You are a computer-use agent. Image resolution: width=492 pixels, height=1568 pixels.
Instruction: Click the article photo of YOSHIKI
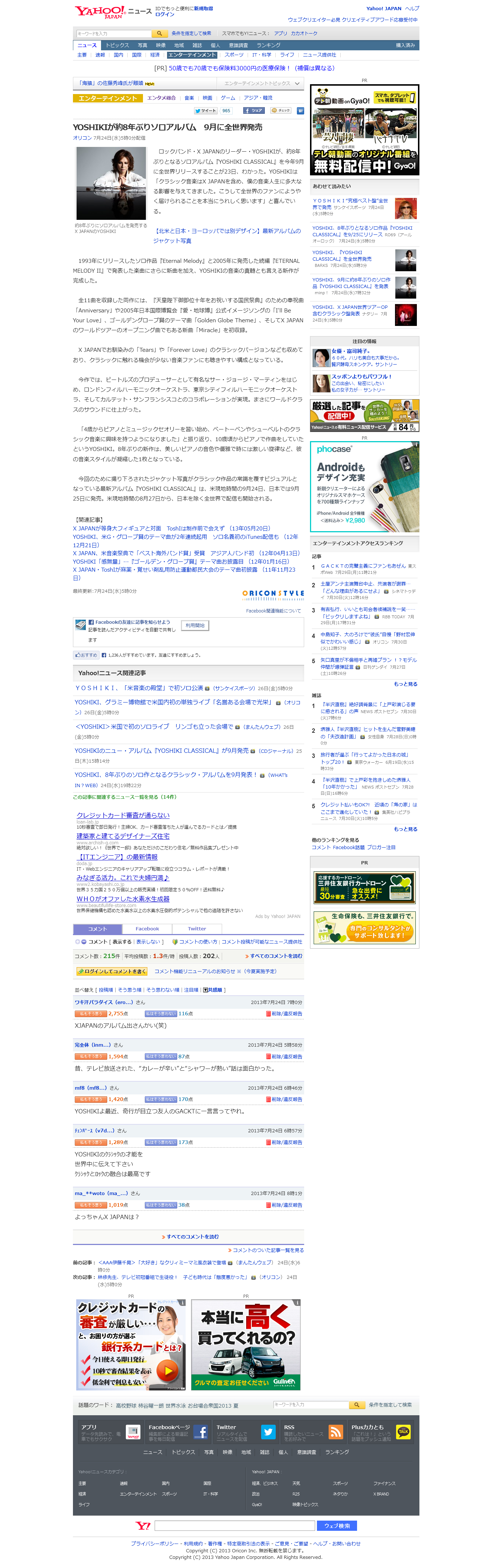pos(112,183)
